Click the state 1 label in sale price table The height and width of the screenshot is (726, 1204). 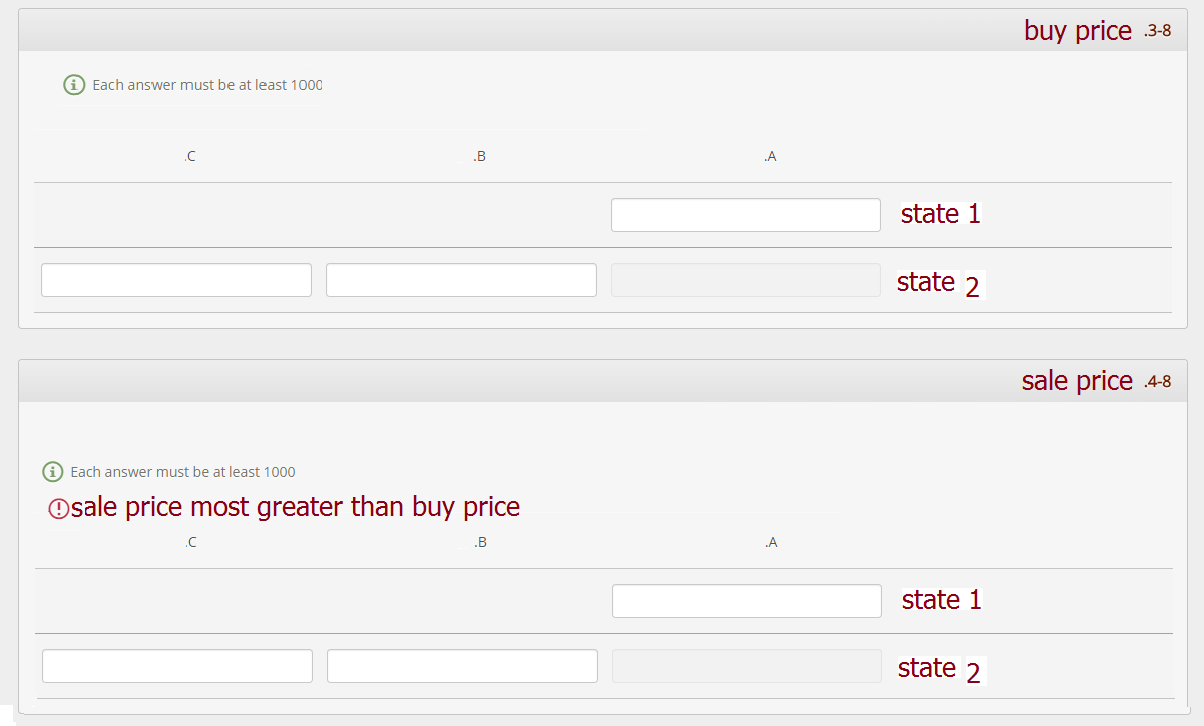pyautogui.click(x=941, y=600)
